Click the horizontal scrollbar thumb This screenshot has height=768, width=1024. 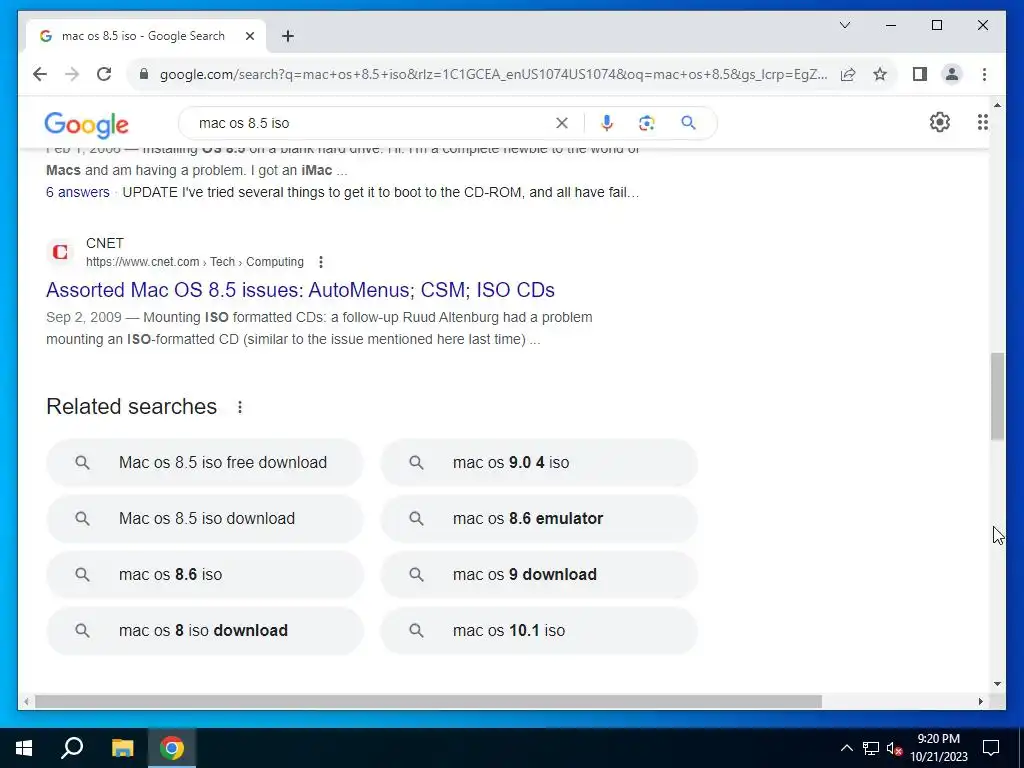[x=428, y=701]
